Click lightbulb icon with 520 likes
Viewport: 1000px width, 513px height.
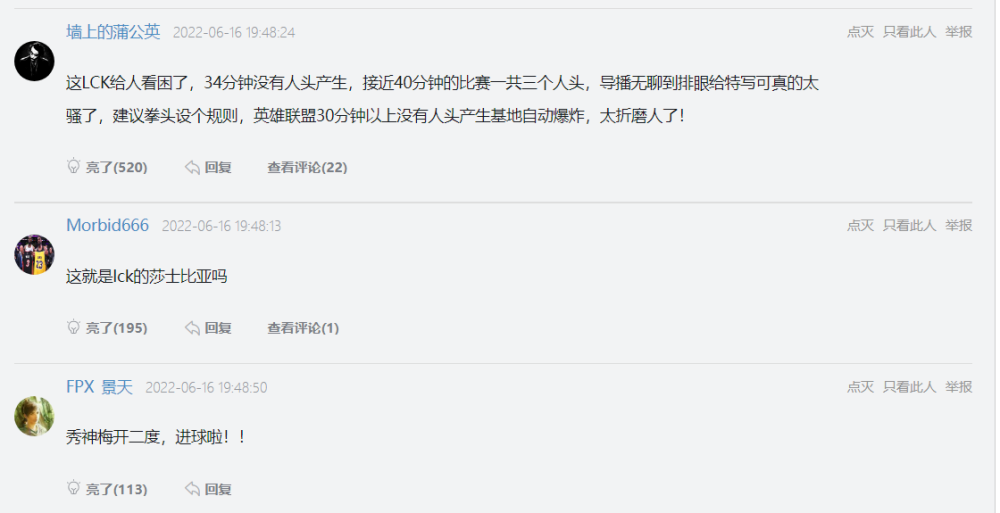coord(73,167)
